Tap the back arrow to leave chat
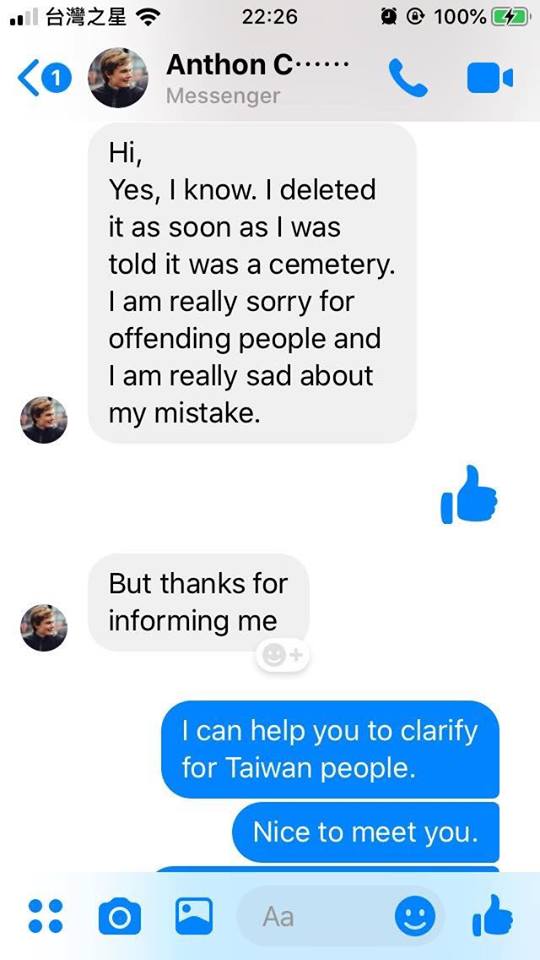This screenshot has width=540, height=960. (28, 78)
